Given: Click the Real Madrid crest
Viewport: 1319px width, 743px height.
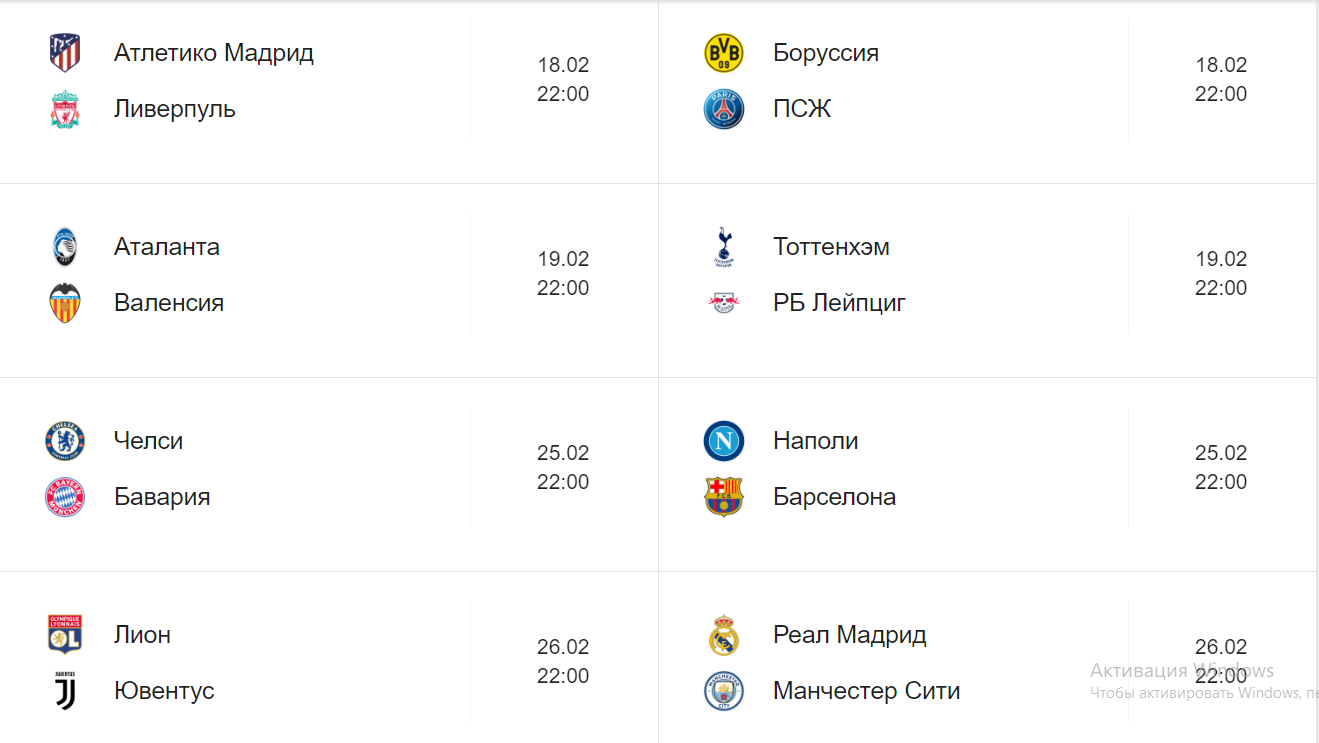Looking at the screenshot, I should (723, 635).
